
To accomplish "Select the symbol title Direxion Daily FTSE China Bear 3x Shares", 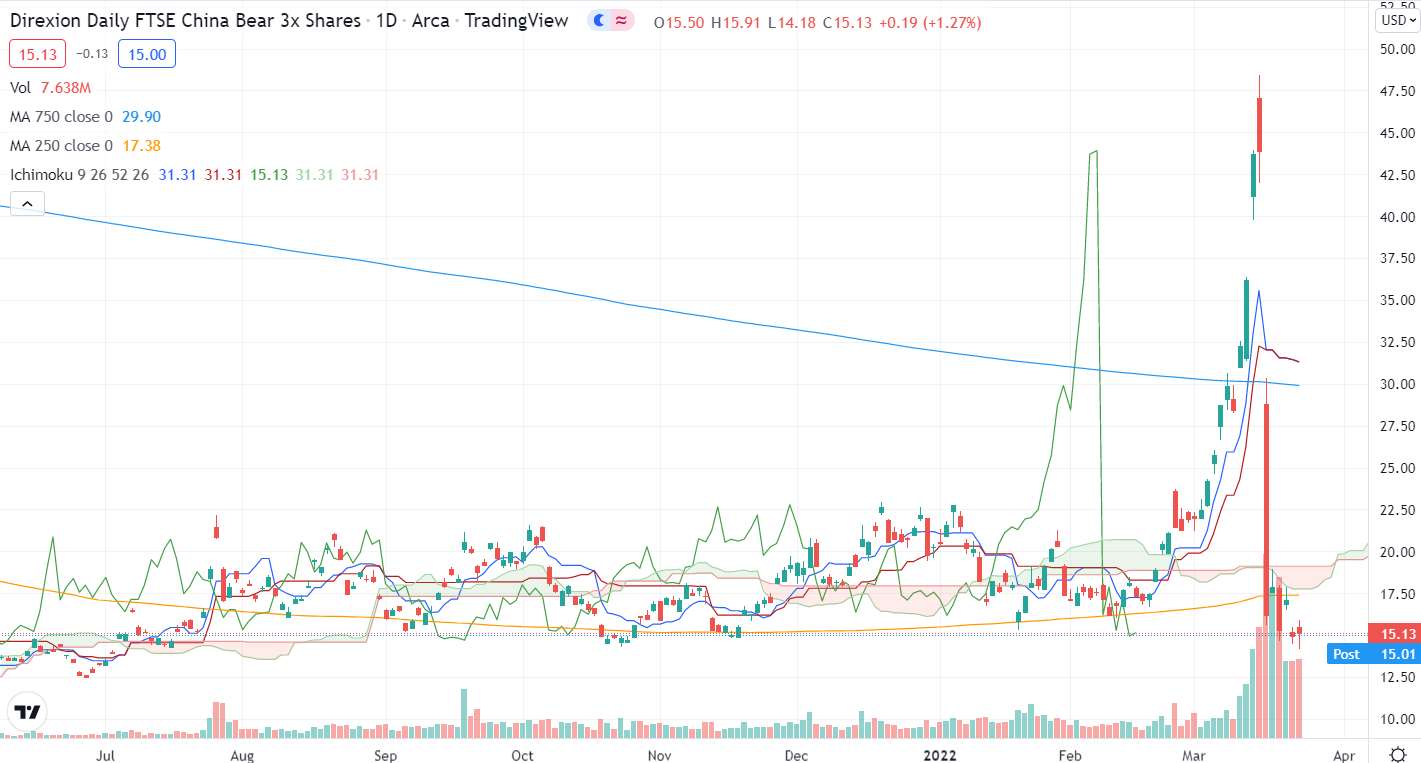I will [186, 20].
